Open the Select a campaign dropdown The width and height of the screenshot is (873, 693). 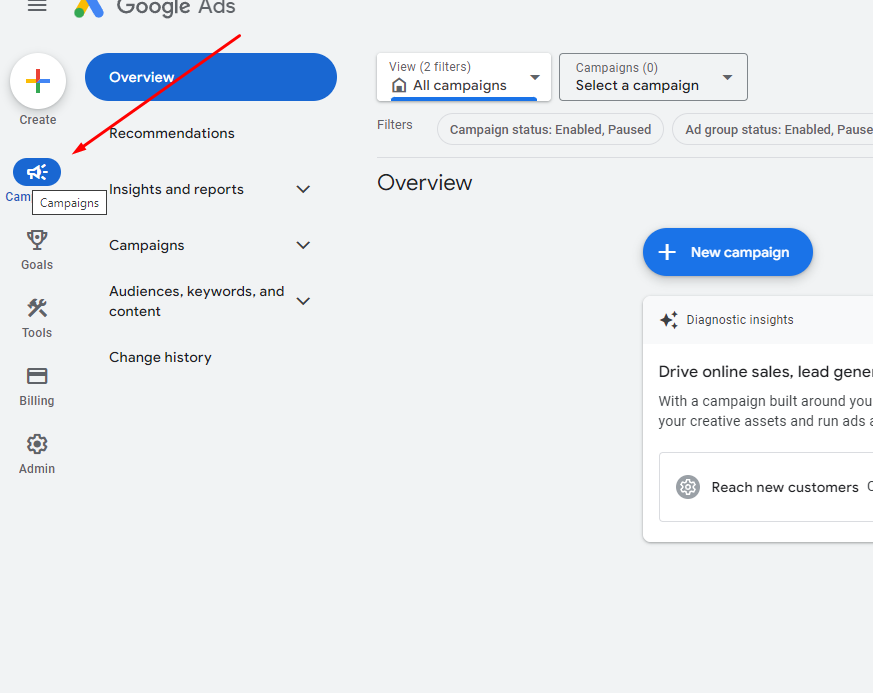click(x=653, y=77)
